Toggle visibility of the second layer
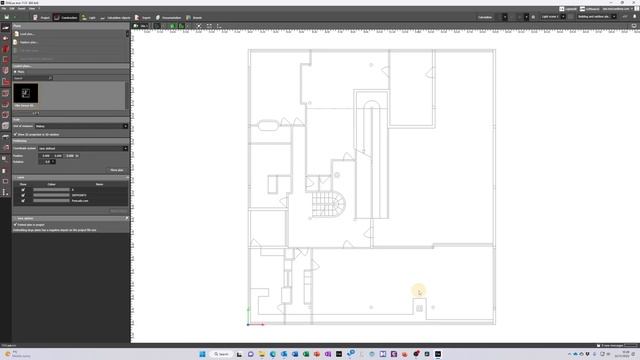The width and height of the screenshot is (640, 360). [x=23, y=195]
